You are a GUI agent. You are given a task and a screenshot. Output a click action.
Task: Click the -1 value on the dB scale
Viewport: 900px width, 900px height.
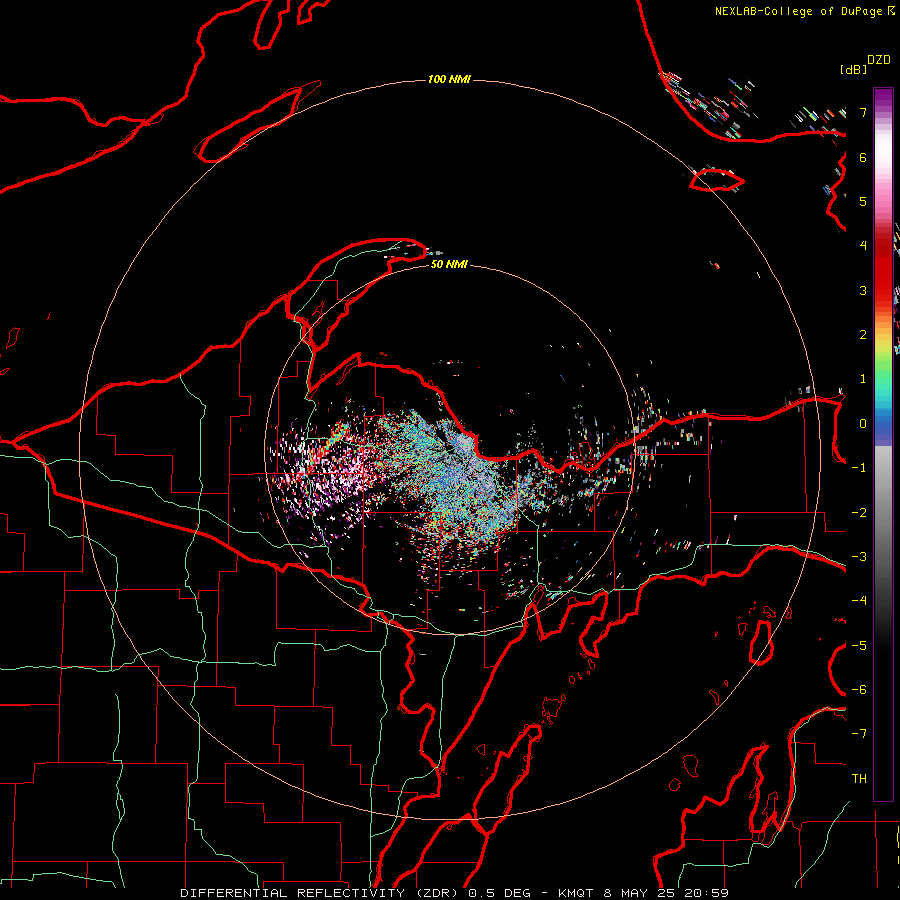(859, 468)
